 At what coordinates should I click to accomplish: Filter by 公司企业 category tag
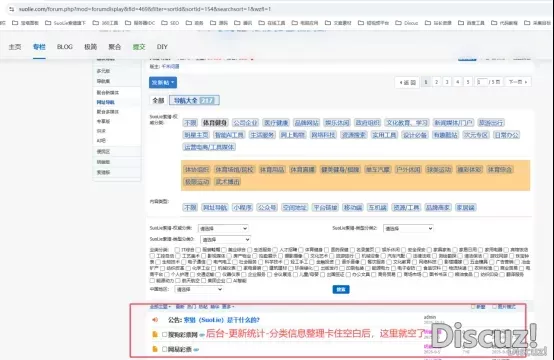coord(245,123)
